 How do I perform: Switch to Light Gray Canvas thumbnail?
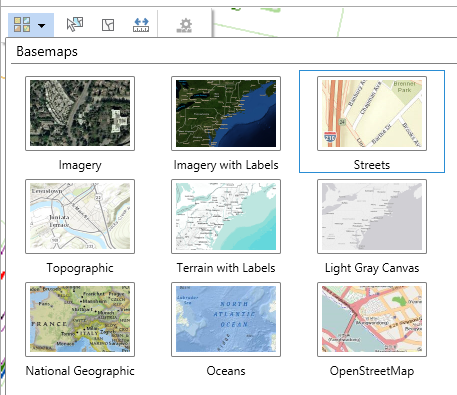[372, 216]
